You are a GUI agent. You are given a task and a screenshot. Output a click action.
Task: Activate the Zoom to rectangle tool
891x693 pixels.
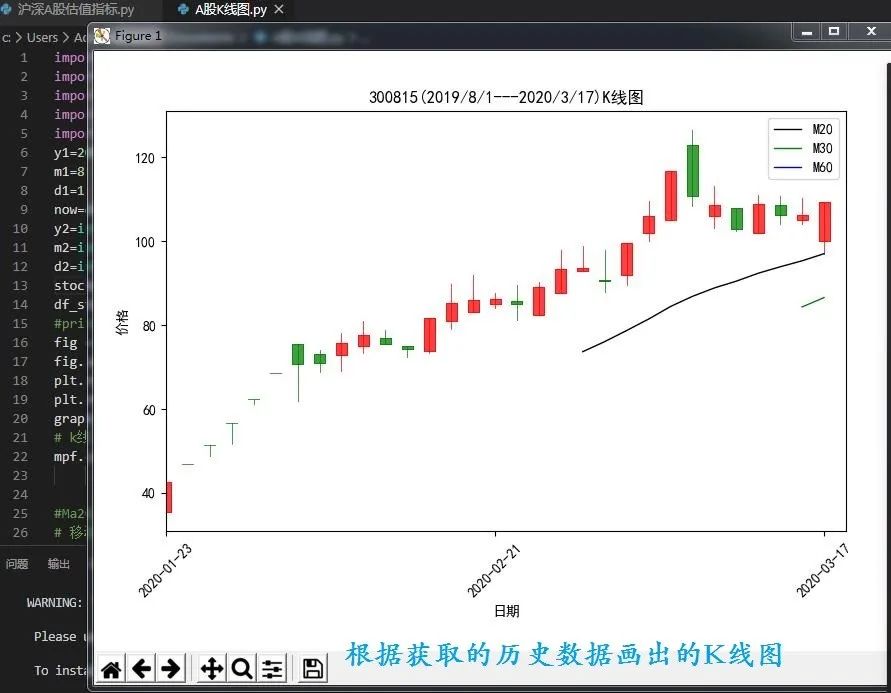tap(242, 669)
